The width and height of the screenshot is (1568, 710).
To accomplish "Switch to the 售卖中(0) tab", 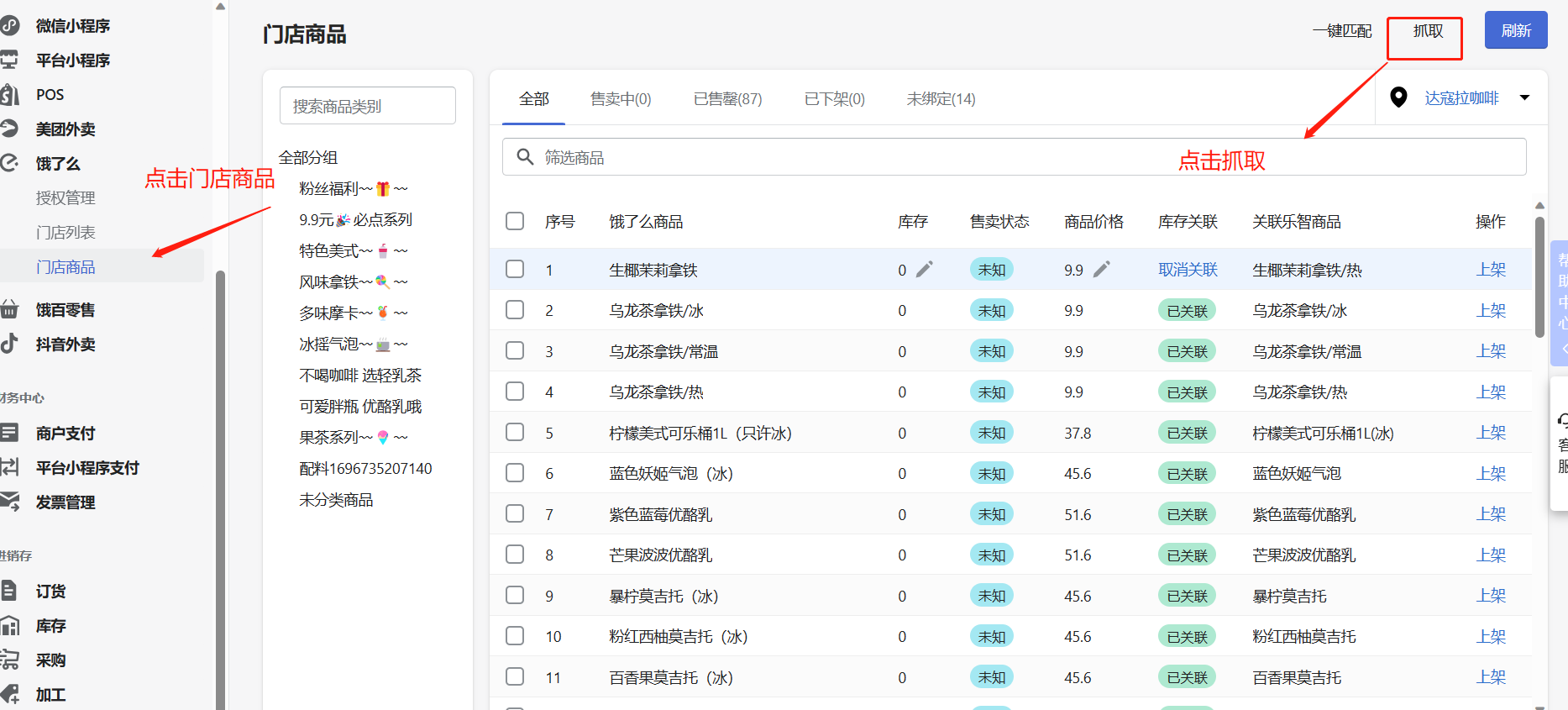I will click(621, 99).
